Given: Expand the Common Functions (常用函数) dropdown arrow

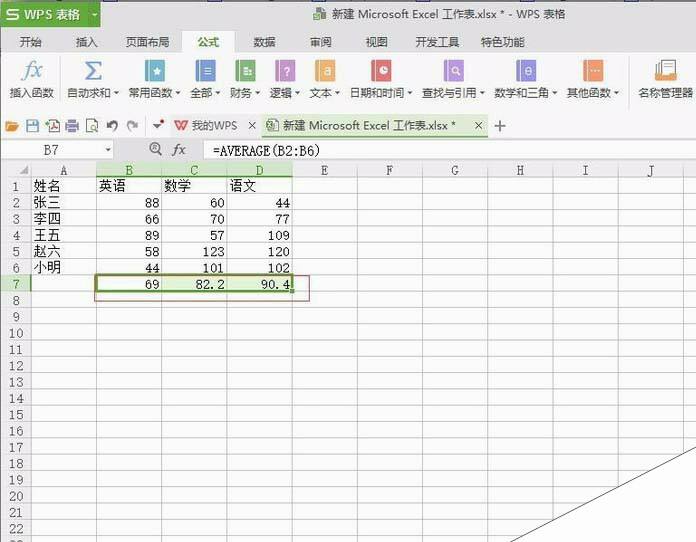Looking at the screenshot, I should pos(178,93).
